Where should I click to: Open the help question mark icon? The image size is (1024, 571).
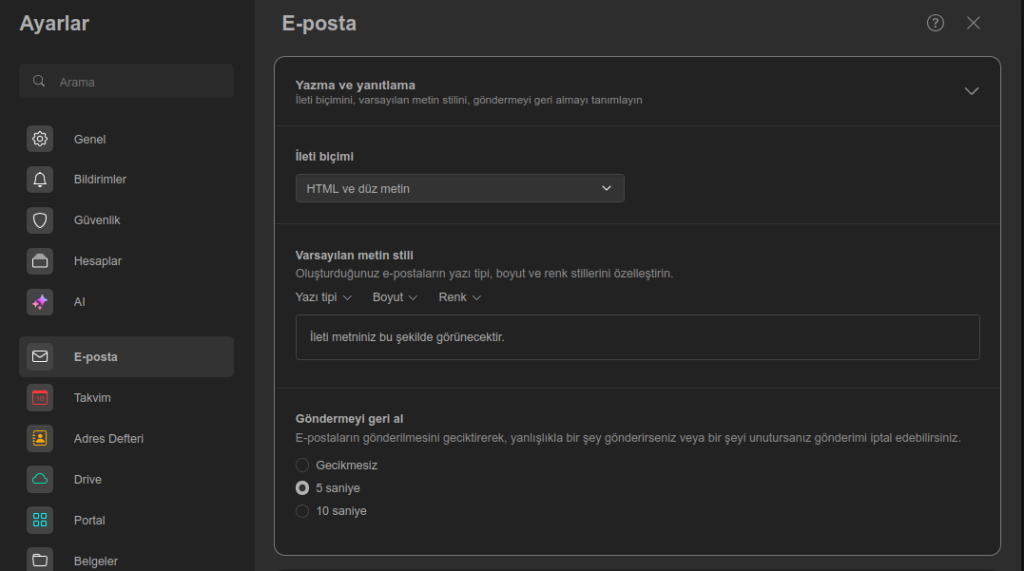[x=935, y=23]
